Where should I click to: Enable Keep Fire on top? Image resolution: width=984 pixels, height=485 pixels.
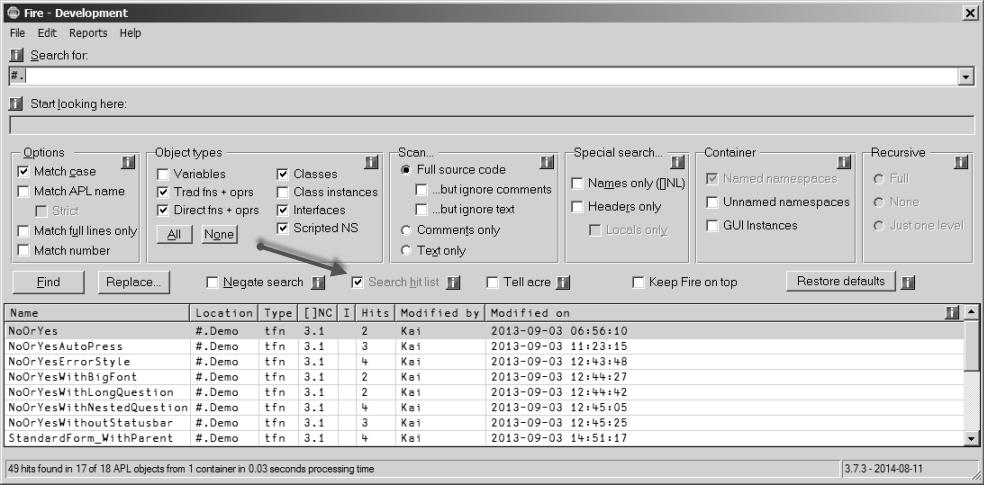coord(638,282)
